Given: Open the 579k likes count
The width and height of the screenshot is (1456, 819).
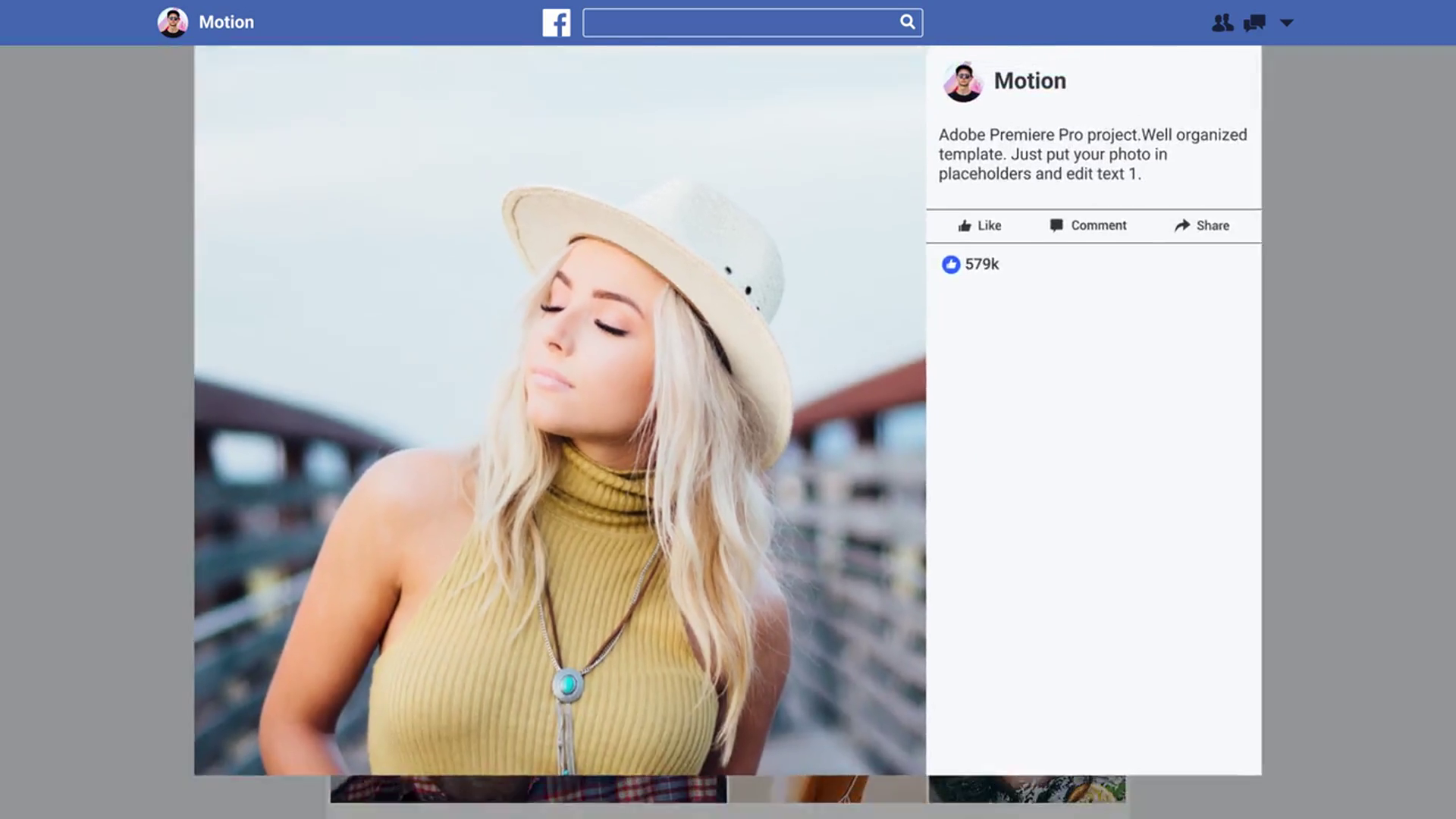Looking at the screenshot, I should [982, 265].
